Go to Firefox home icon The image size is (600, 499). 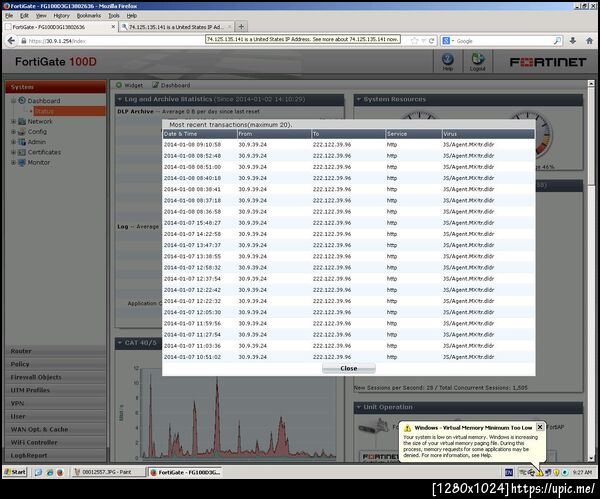(589, 41)
